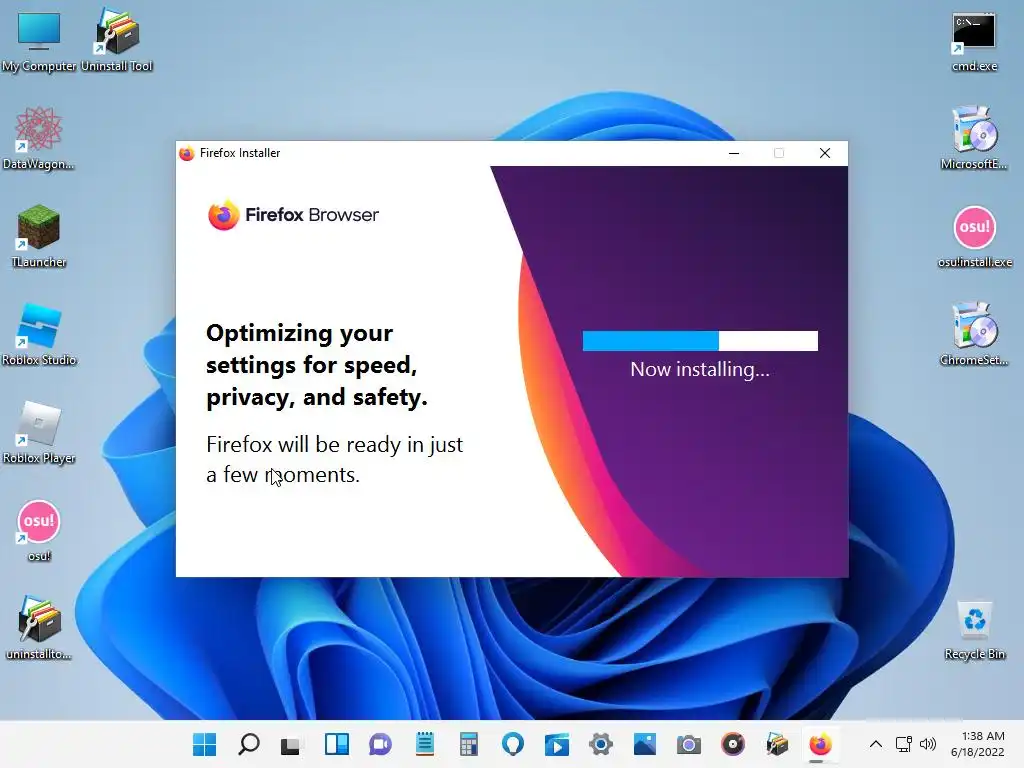Close the Firefox Installer window
Screen dimensions: 1024x768
click(x=825, y=153)
